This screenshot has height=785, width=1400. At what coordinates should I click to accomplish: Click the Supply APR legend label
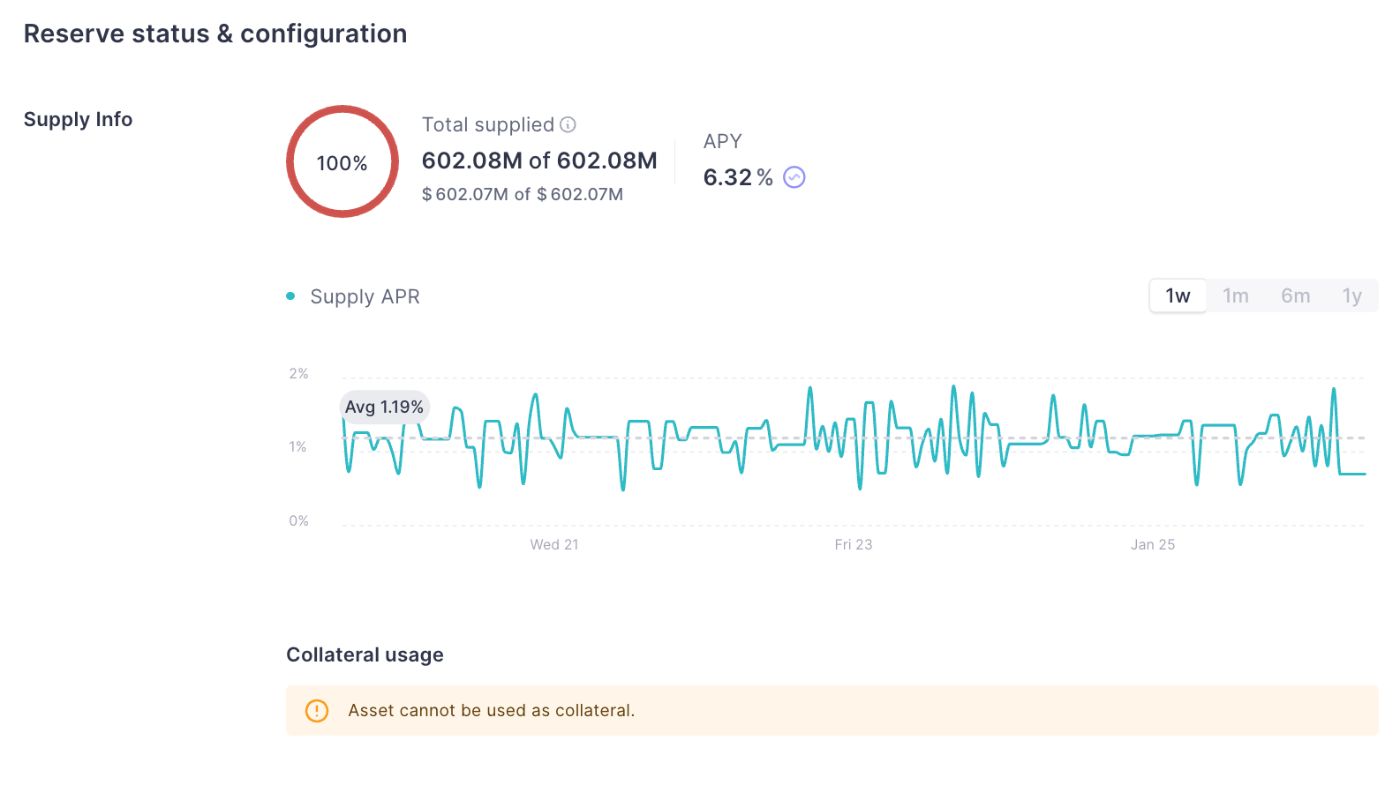coord(365,297)
